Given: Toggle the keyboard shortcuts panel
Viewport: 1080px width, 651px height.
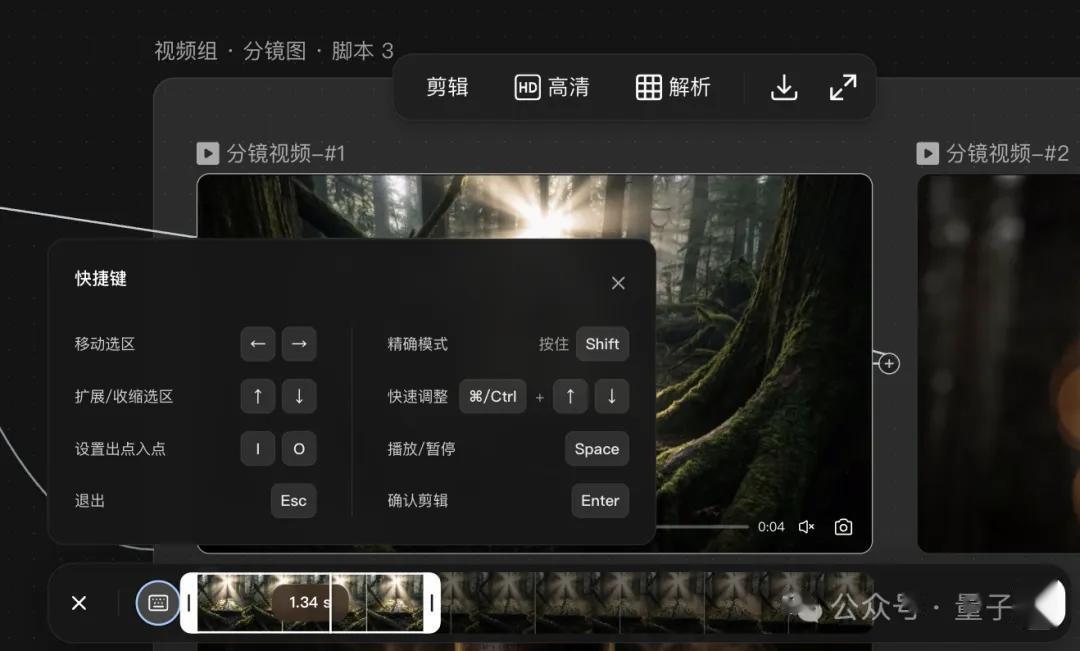Looking at the screenshot, I should point(157,603).
